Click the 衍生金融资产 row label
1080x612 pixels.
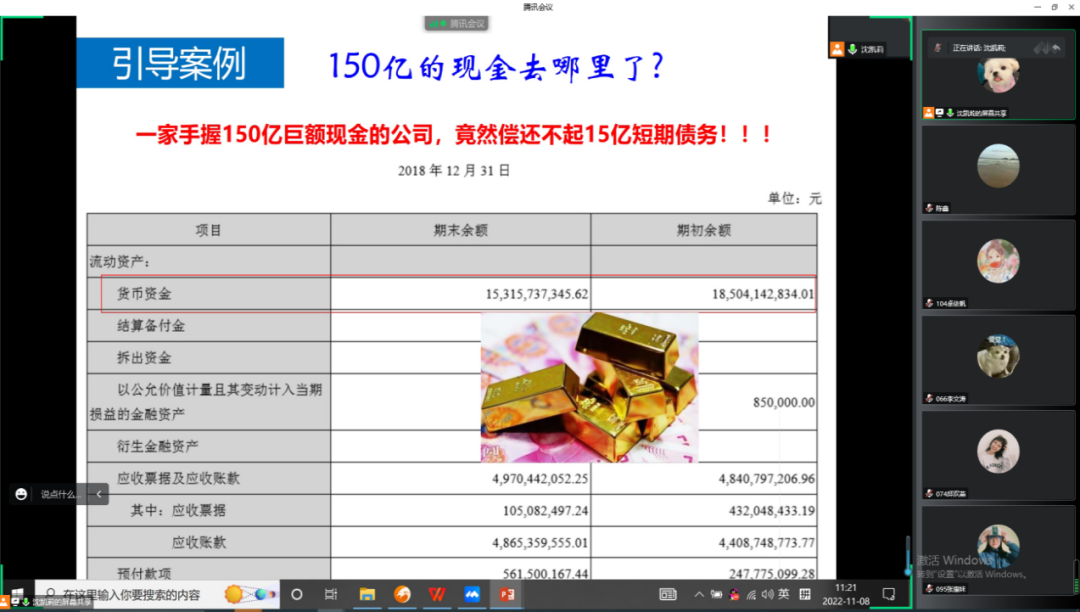point(158,446)
